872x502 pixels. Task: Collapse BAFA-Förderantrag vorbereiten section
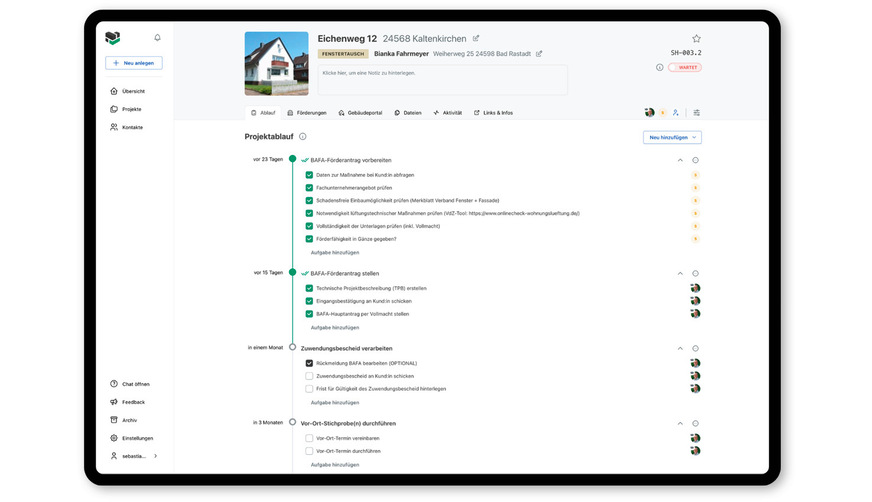pyautogui.click(x=680, y=160)
